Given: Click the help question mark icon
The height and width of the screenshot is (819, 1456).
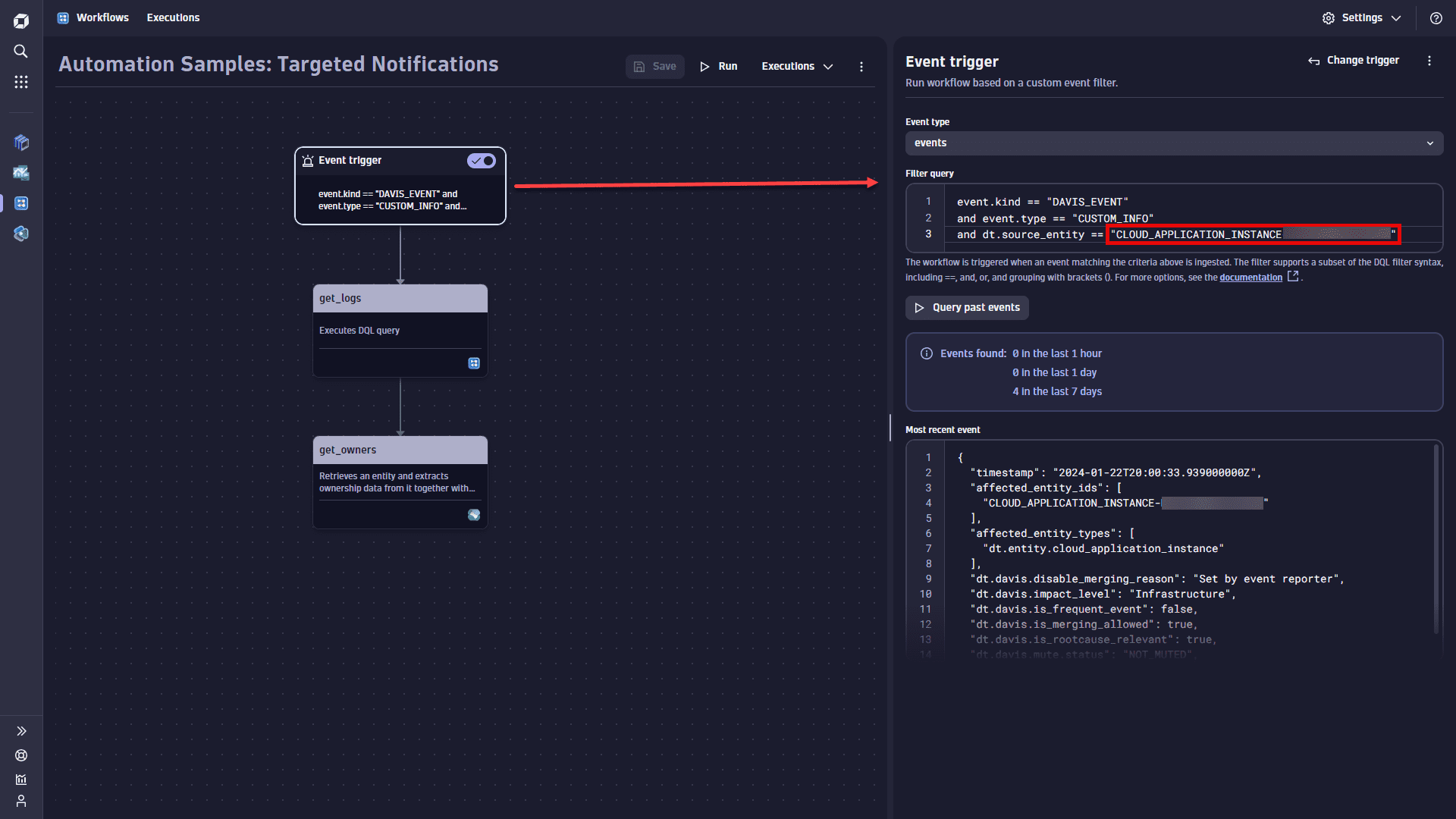Looking at the screenshot, I should [1436, 18].
